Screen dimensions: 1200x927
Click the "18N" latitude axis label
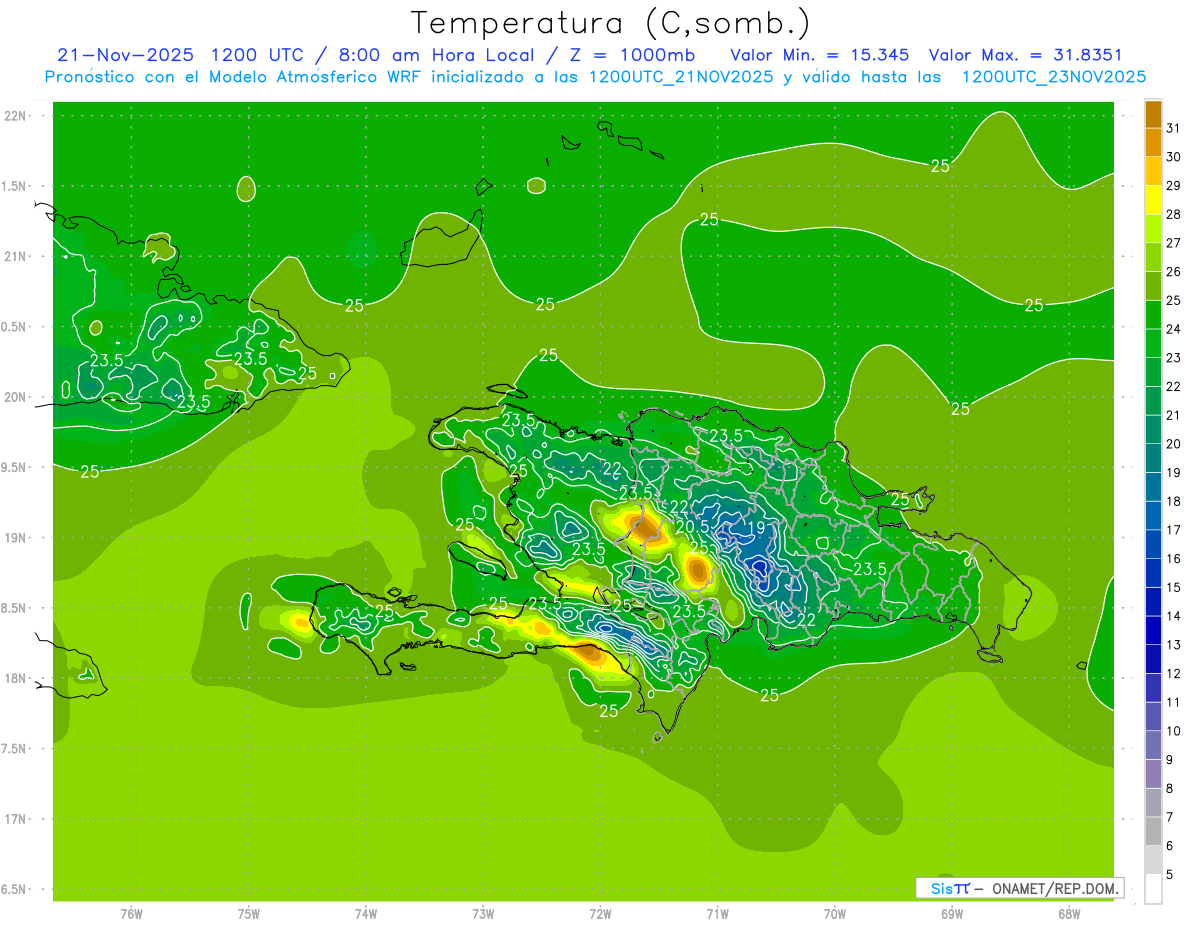pos(16,678)
